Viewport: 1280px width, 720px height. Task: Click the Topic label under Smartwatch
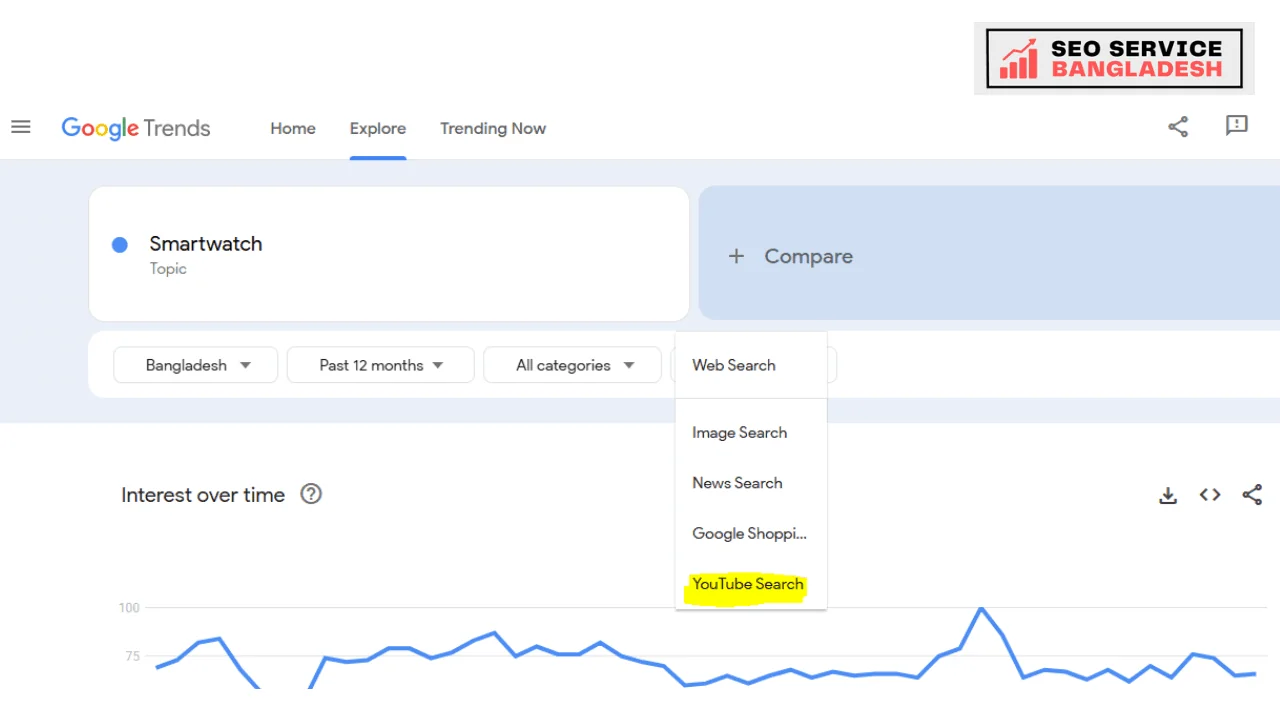coord(168,269)
